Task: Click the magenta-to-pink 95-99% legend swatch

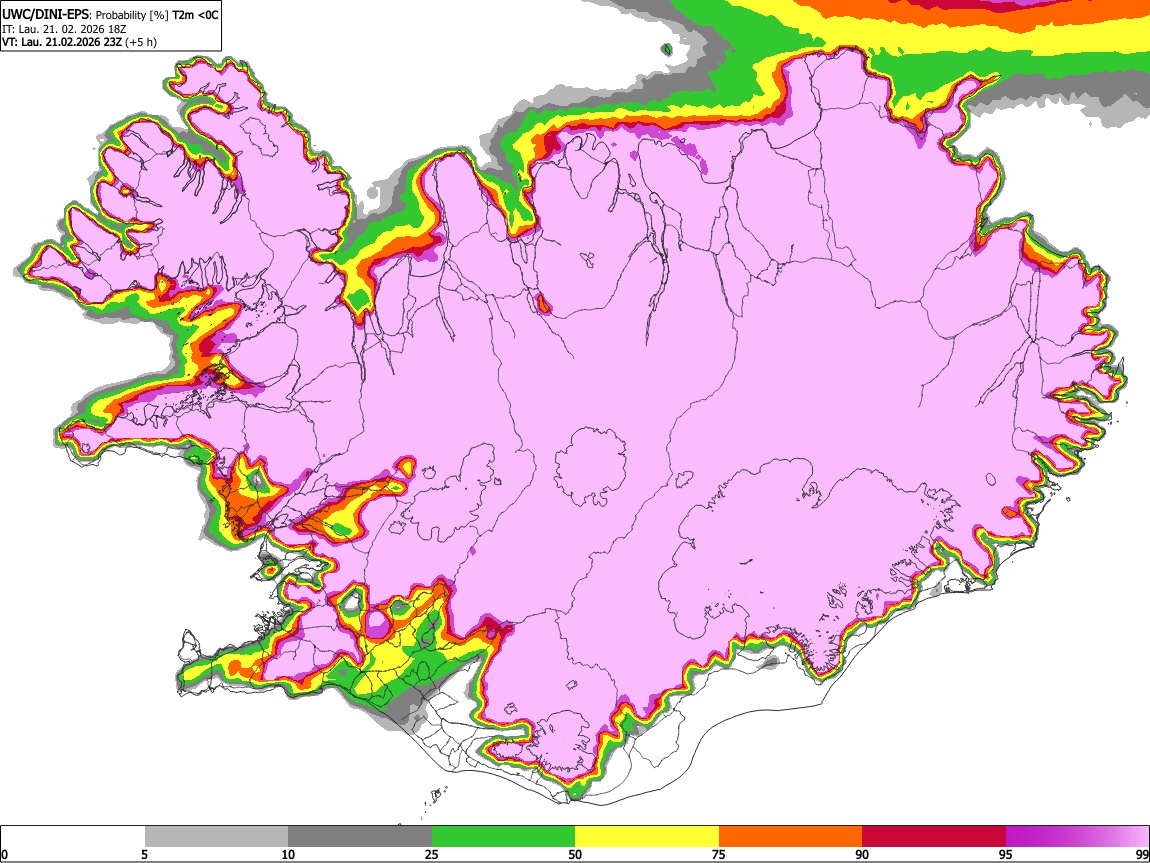Action: pos(1077,836)
